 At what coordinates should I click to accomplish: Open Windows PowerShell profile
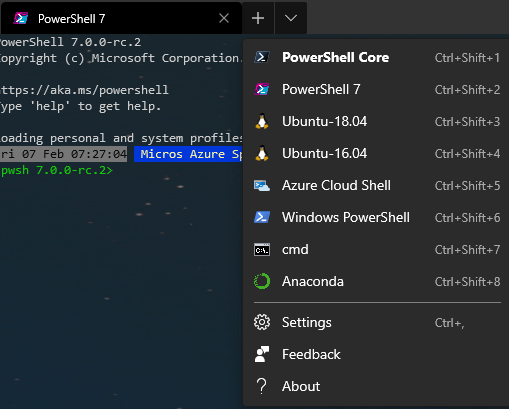377,217
